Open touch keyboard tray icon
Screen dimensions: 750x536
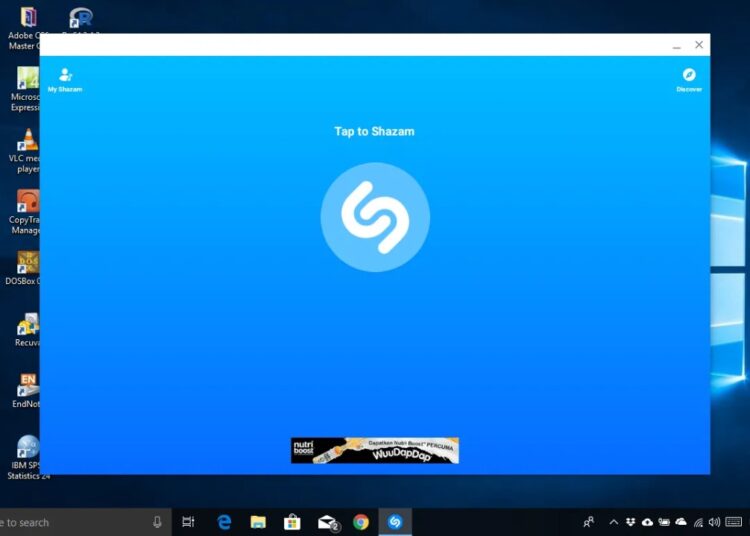click(x=733, y=522)
